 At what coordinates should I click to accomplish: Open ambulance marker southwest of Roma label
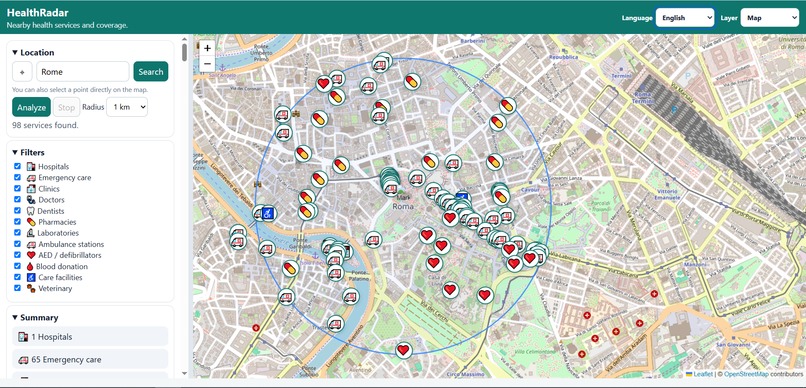tap(373, 239)
